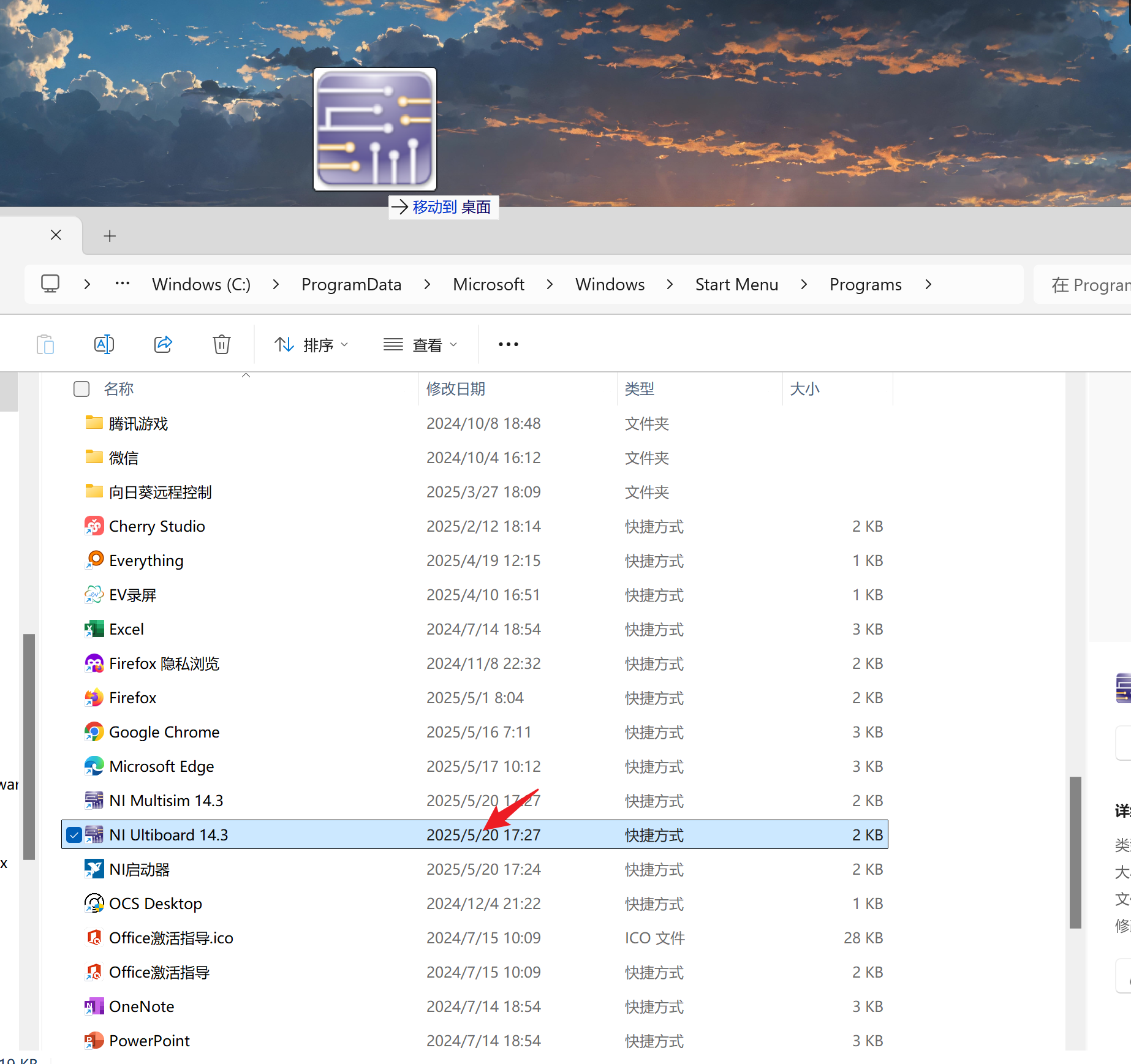The width and height of the screenshot is (1131, 1064).
Task: Show hidden path via breadcrumb ellipsis
Action: 123,284
